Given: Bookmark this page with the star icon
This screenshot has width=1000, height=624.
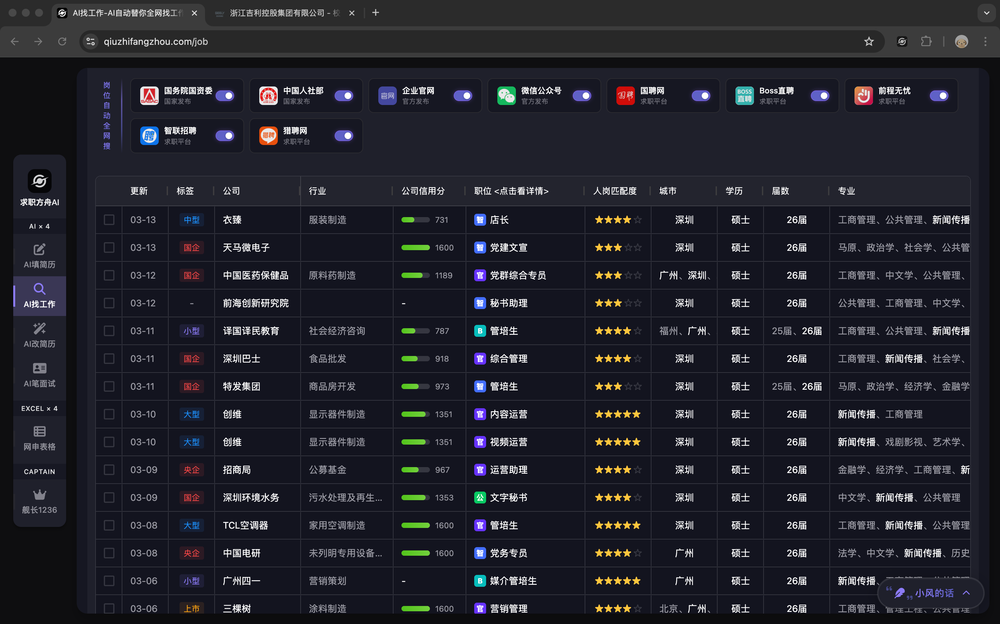Looking at the screenshot, I should point(869,41).
